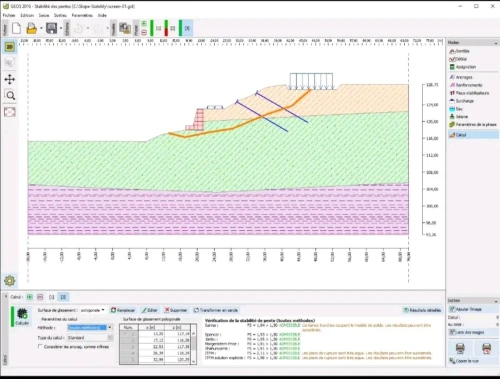Select the Séisme mode
This screenshot has height=379, width=500.
click(459, 117)
